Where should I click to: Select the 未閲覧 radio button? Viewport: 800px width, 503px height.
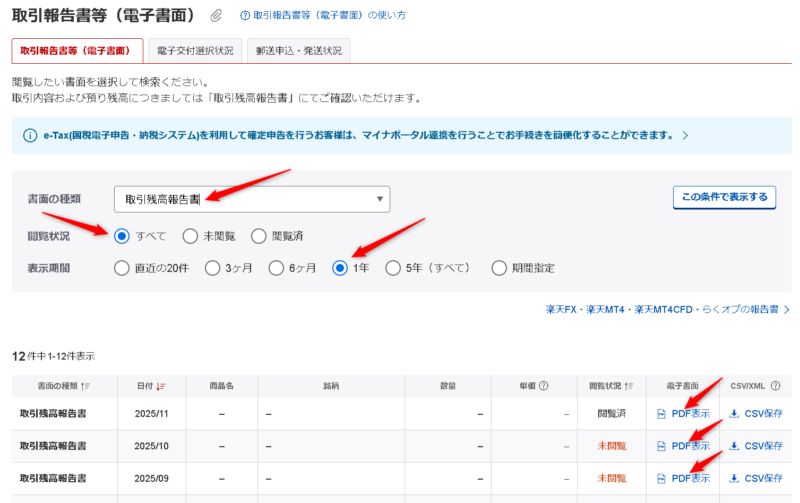(x=190, y=236)
